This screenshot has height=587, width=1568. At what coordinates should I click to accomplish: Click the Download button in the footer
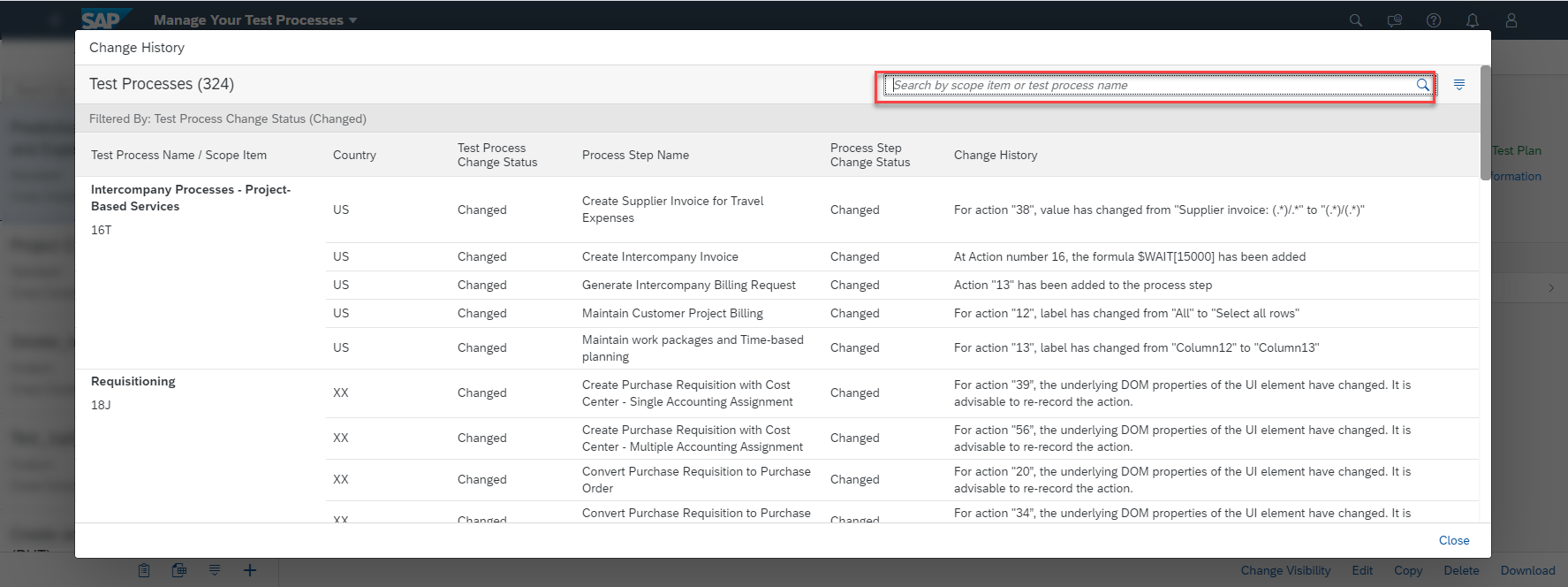[x=1527, y=570]
